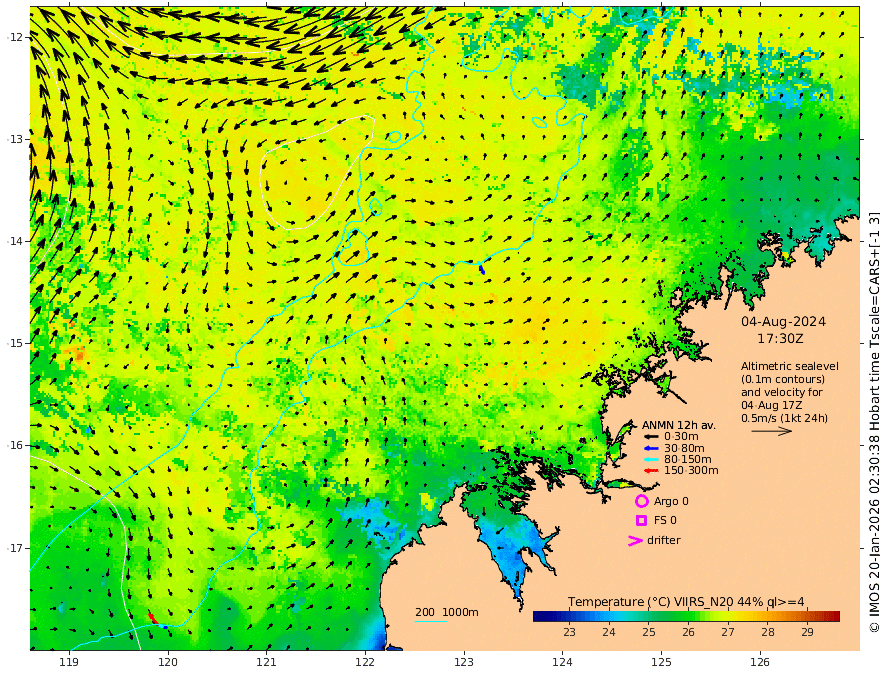Click the -15 latitude axis label
This screenshot has height=680, width=880.
click(x=15, y=343)
